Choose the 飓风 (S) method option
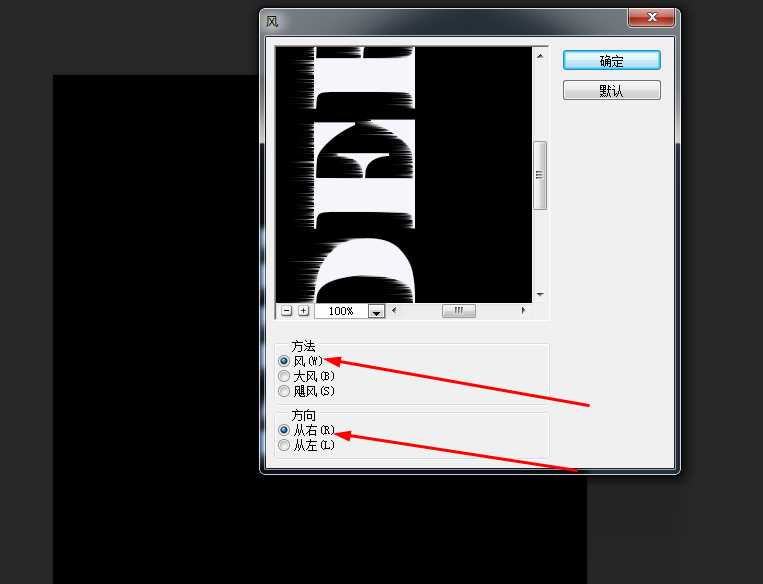 (x=285, y=391)
